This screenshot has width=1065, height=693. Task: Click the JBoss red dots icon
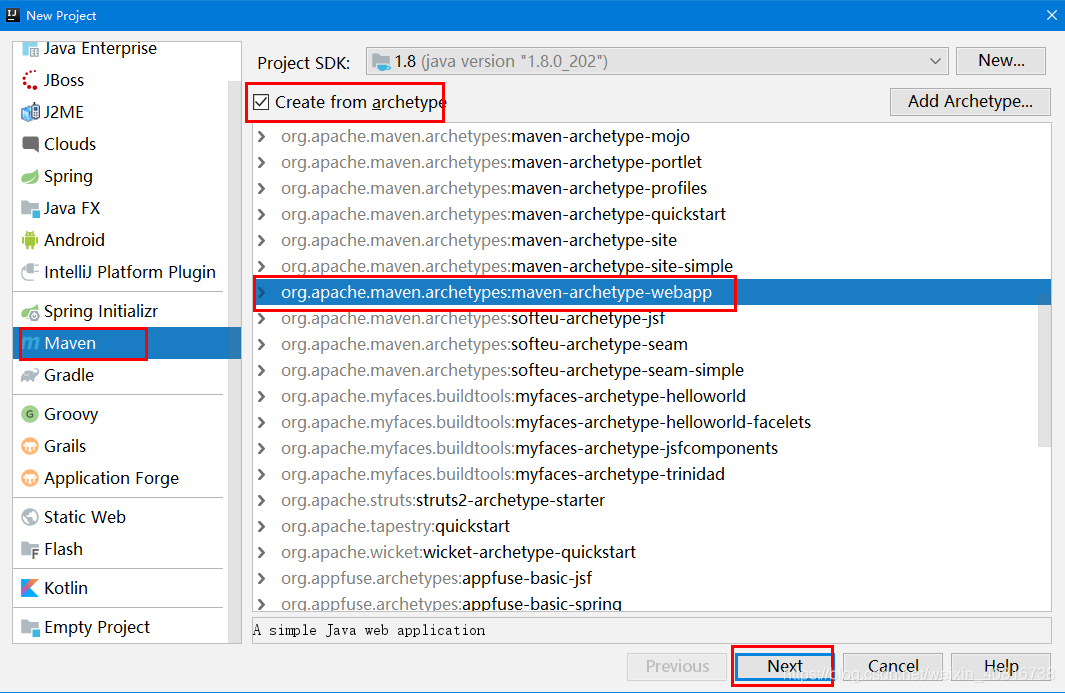click(x=30, y=80)
